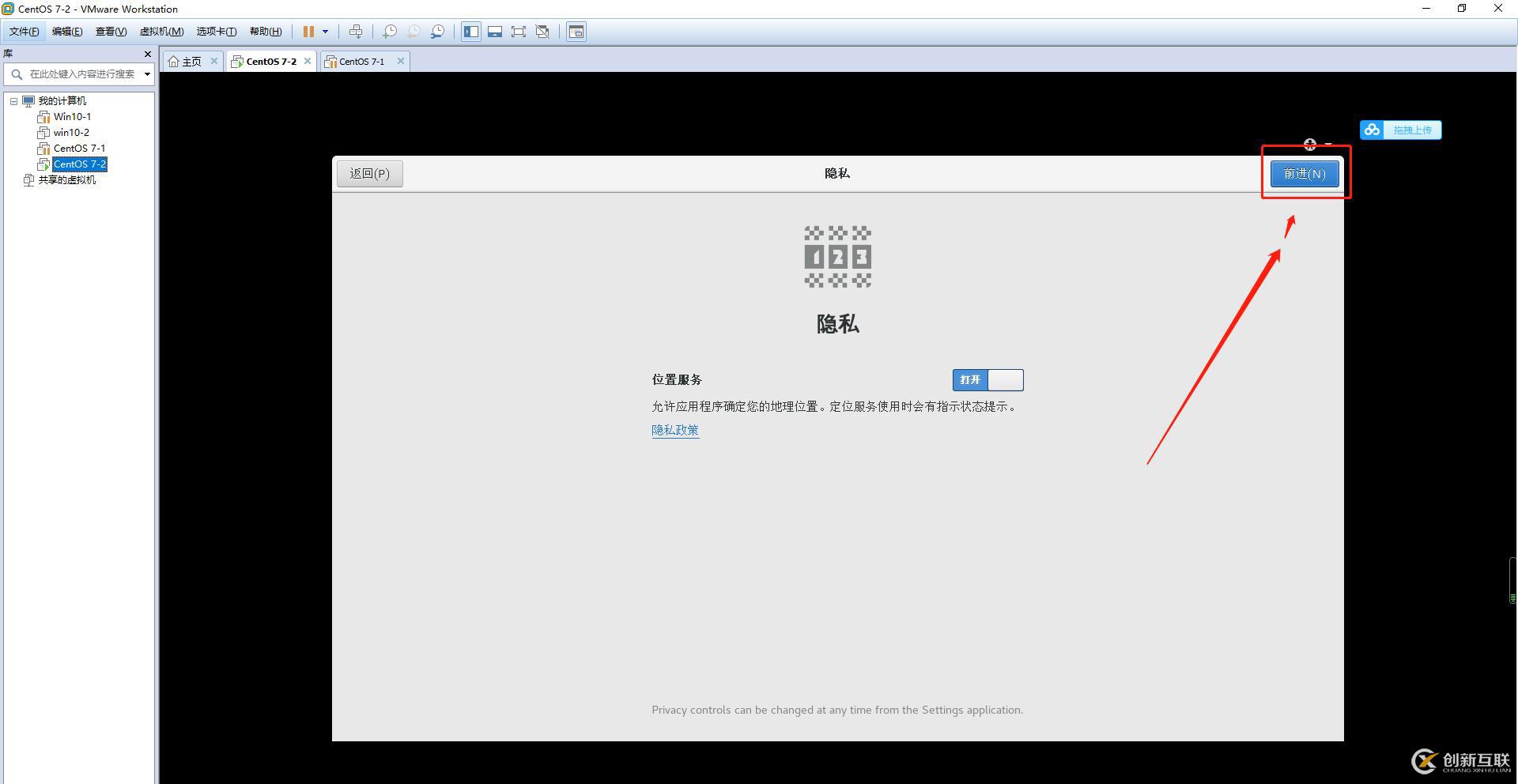Toggle the console view icon
Image resolution: width=1518 pixels, height=784 pixels.
(x=576, y=32)
